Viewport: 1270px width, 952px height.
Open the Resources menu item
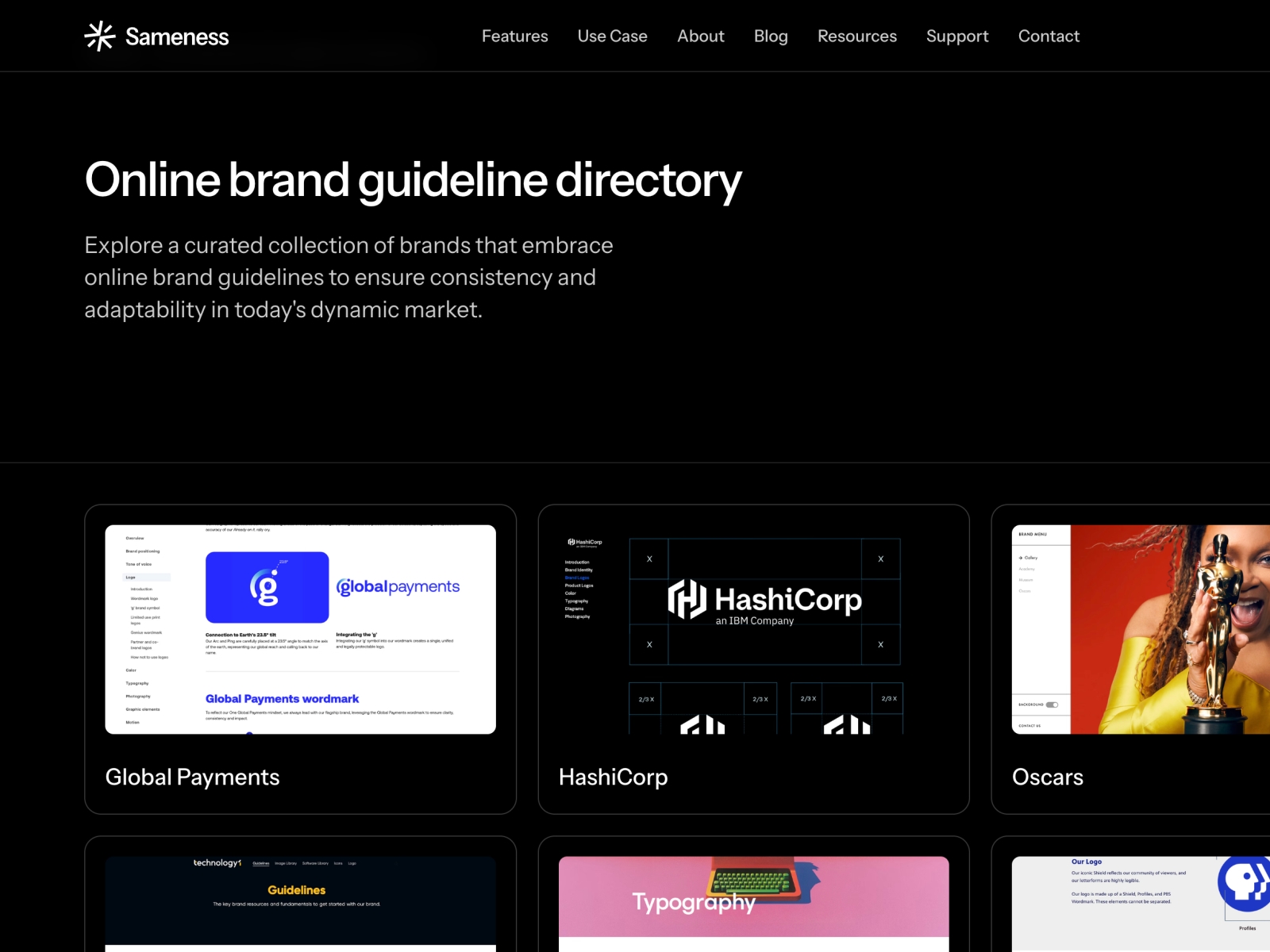pyautogui.click(x=857, y=36)
